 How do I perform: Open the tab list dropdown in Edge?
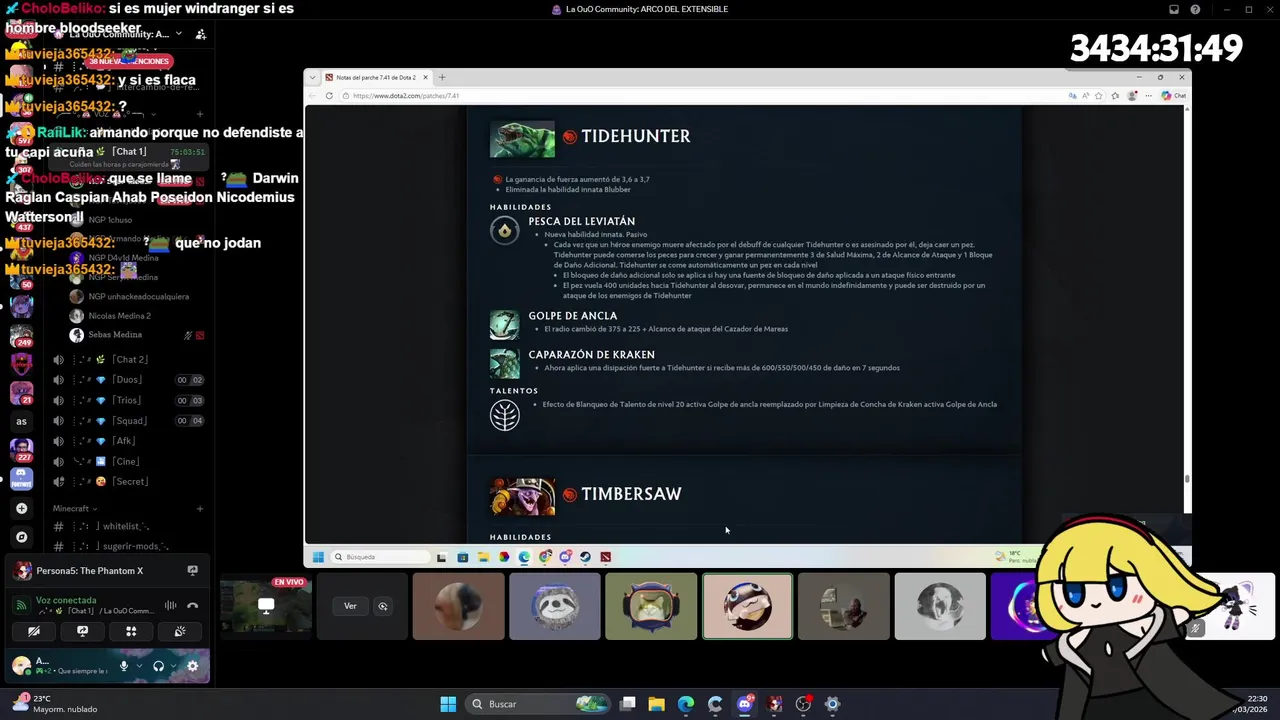313,77
